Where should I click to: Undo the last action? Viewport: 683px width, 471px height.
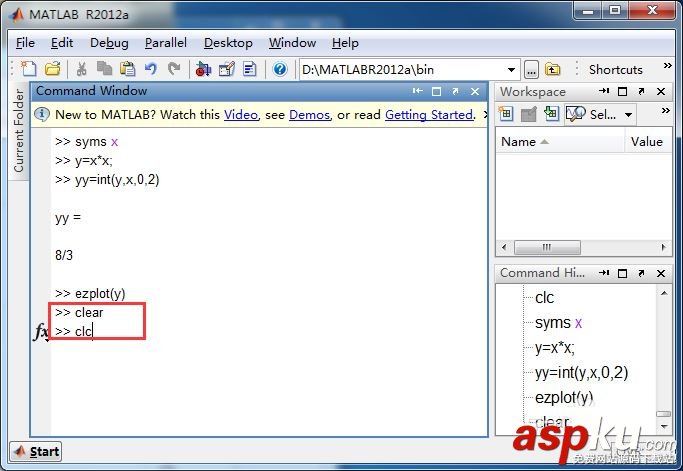[151, 69]
